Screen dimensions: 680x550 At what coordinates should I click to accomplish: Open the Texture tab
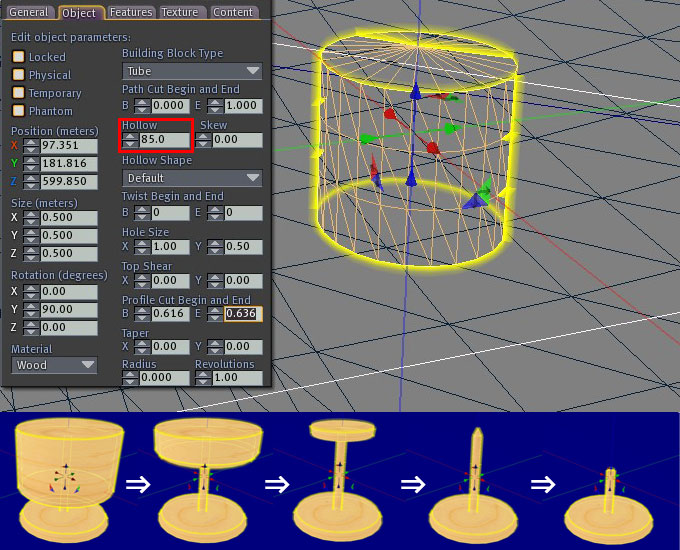tap(180, 12)
